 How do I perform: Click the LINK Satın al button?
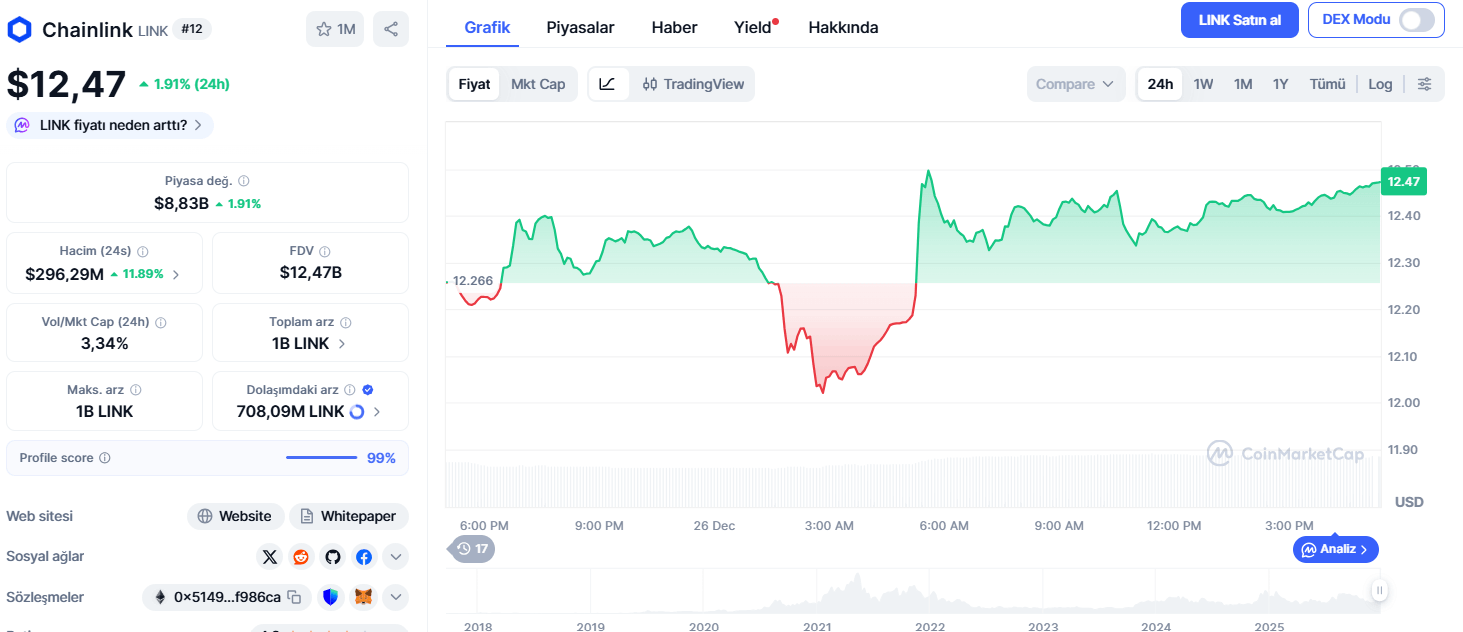[x=1240, y=20]
